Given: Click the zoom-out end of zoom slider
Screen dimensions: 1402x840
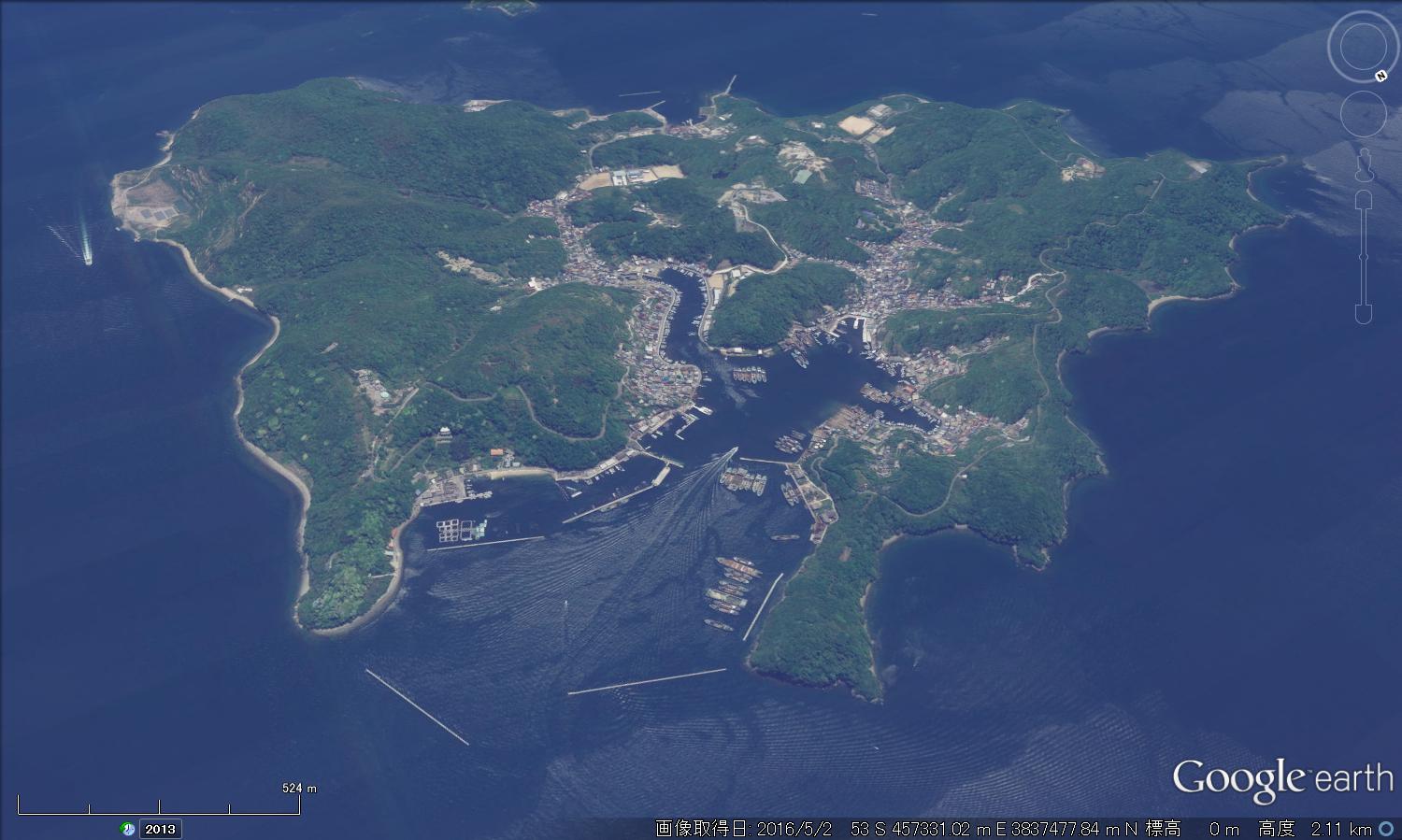Looking at the screenshot, I should (1364, 313).
